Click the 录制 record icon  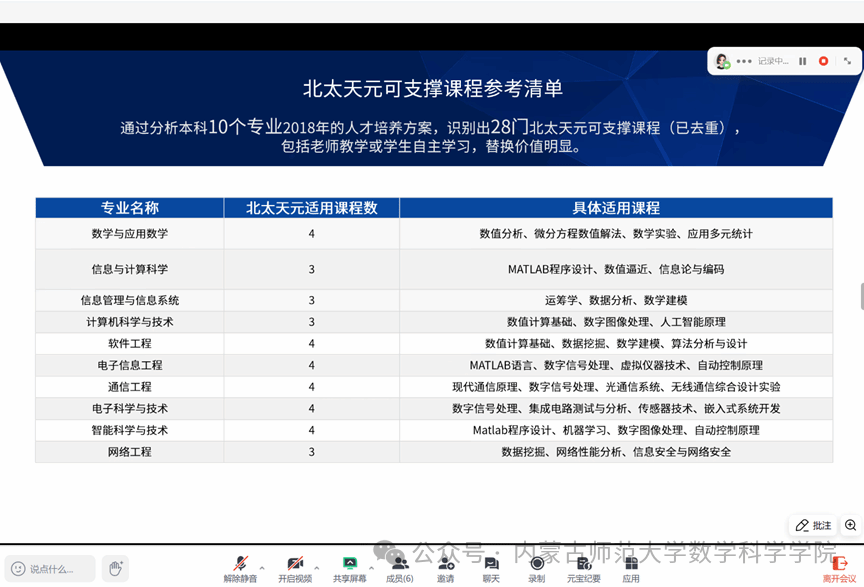537,565
